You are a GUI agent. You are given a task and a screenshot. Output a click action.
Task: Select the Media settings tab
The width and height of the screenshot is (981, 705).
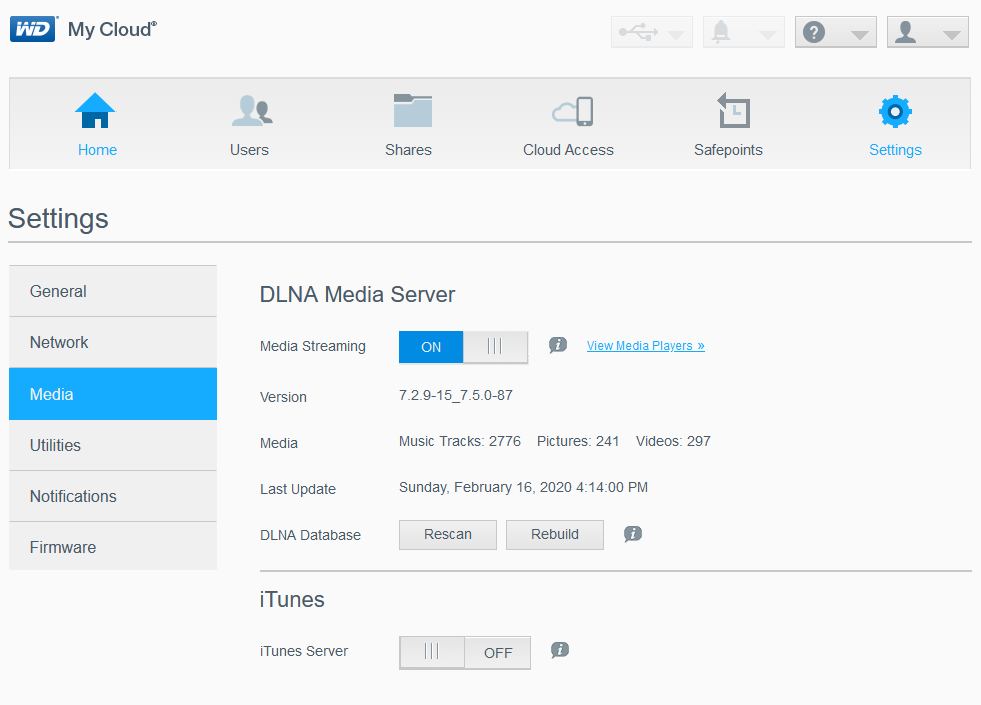113,394
